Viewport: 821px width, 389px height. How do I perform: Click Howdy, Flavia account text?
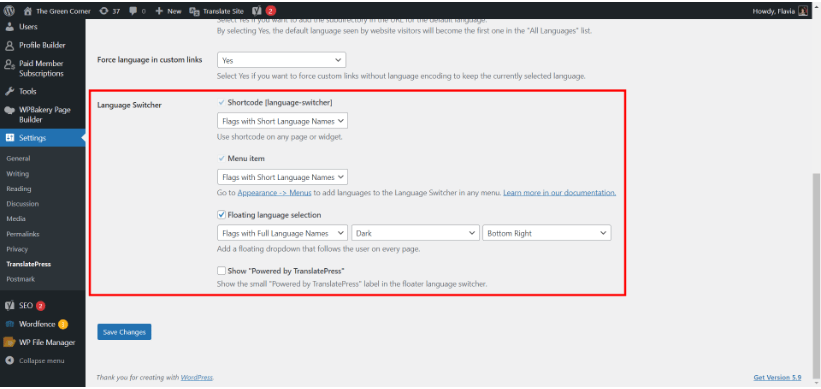coord(774,11)
